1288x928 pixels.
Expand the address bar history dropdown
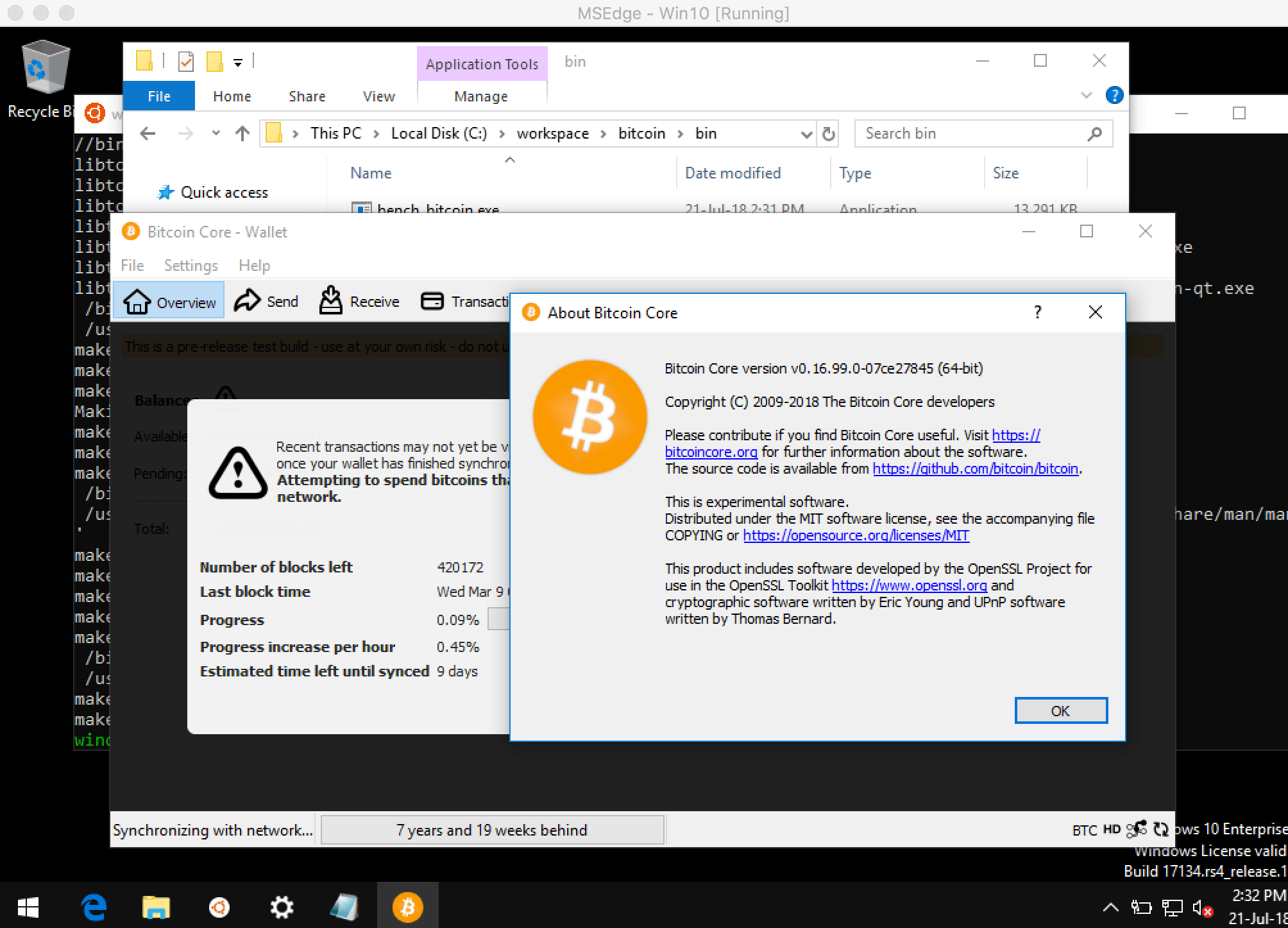point(806,133)
